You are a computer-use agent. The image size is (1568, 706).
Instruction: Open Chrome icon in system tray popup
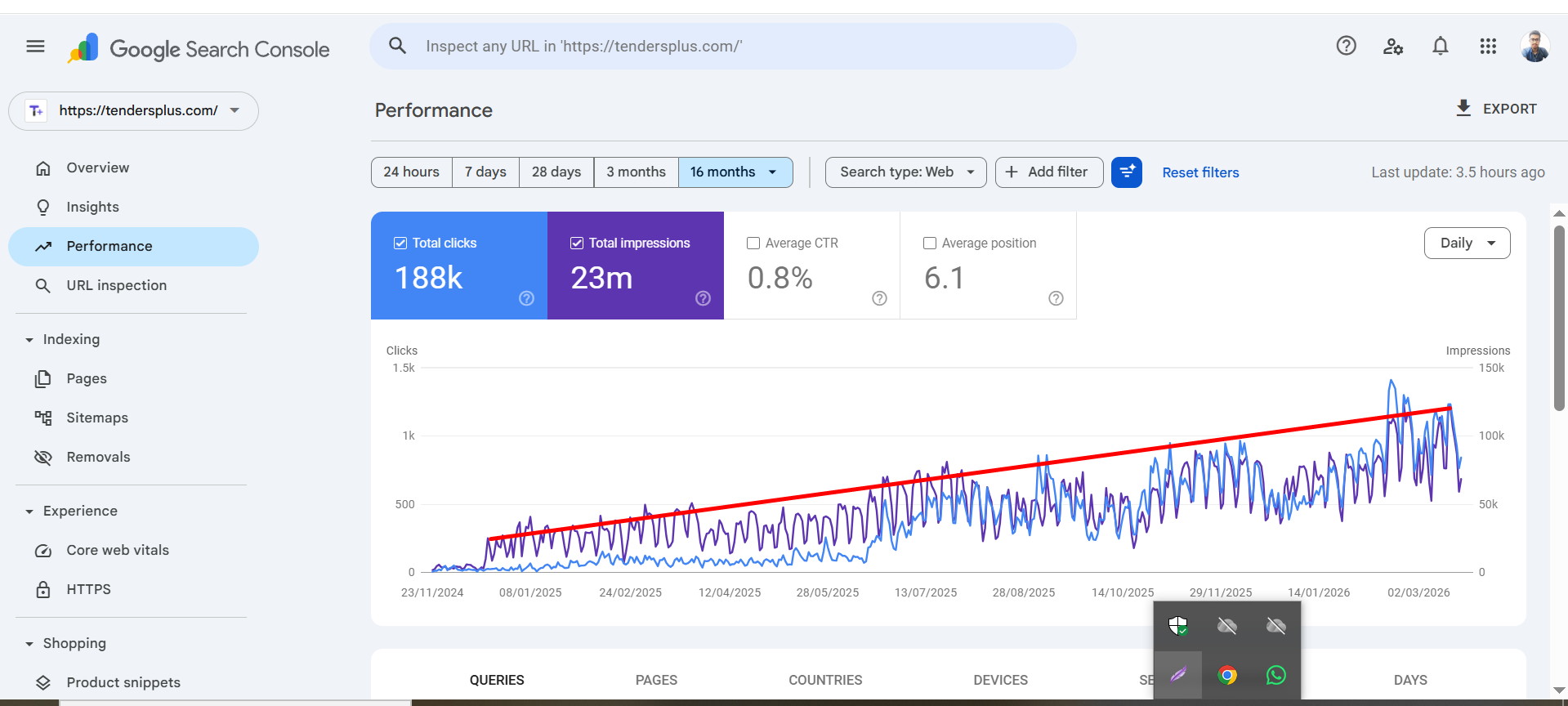pos(1227,675)
